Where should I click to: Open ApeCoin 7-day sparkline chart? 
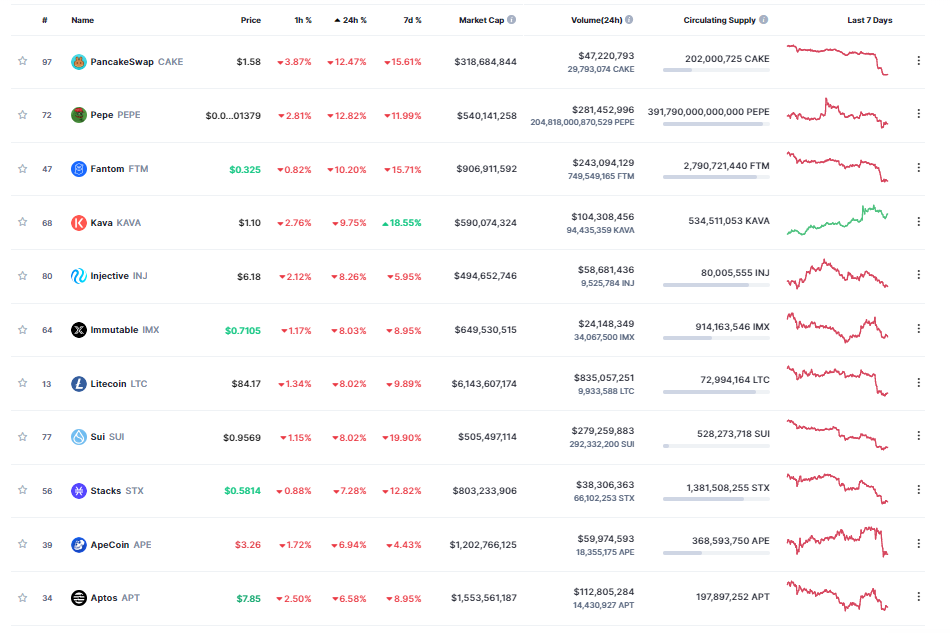837,542
